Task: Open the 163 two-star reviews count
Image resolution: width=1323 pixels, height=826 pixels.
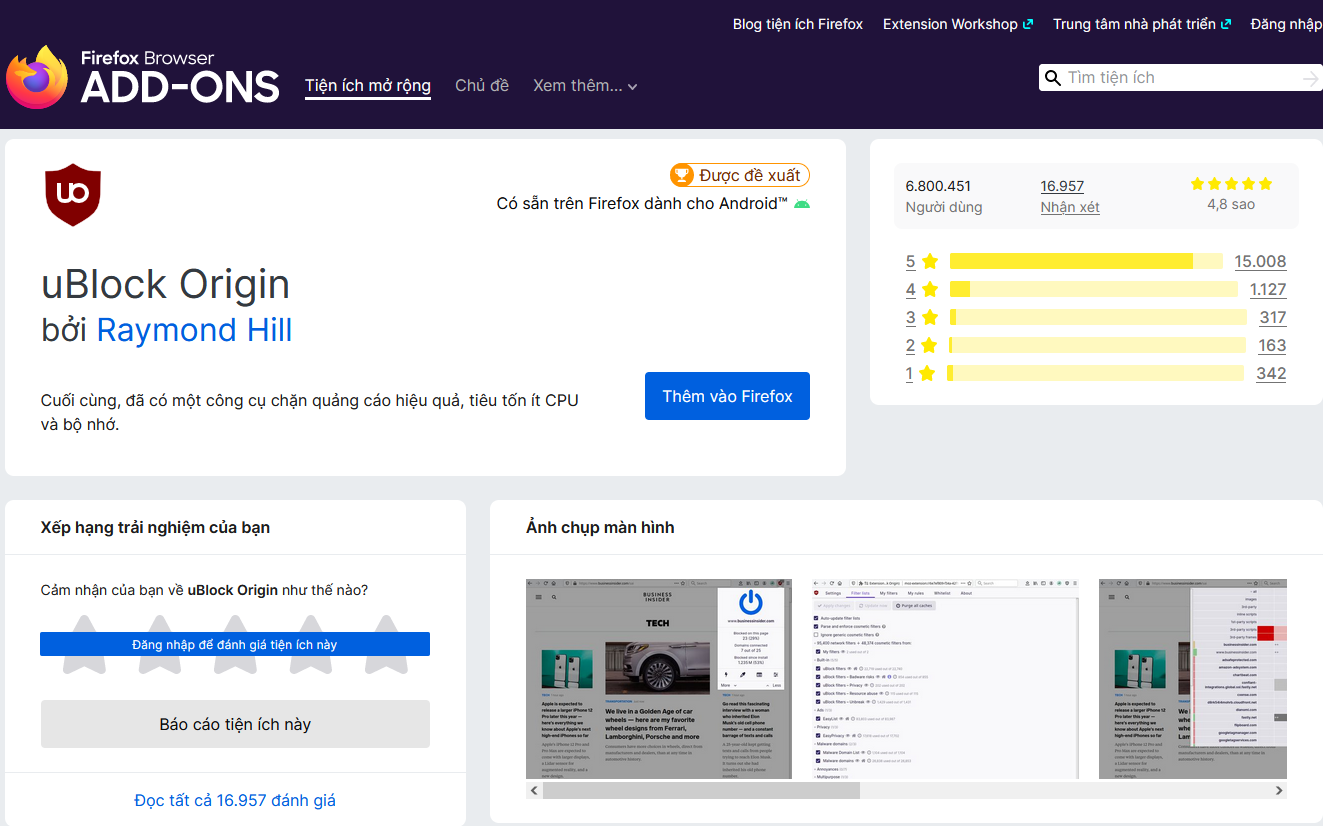Action: coord(1272,346)
